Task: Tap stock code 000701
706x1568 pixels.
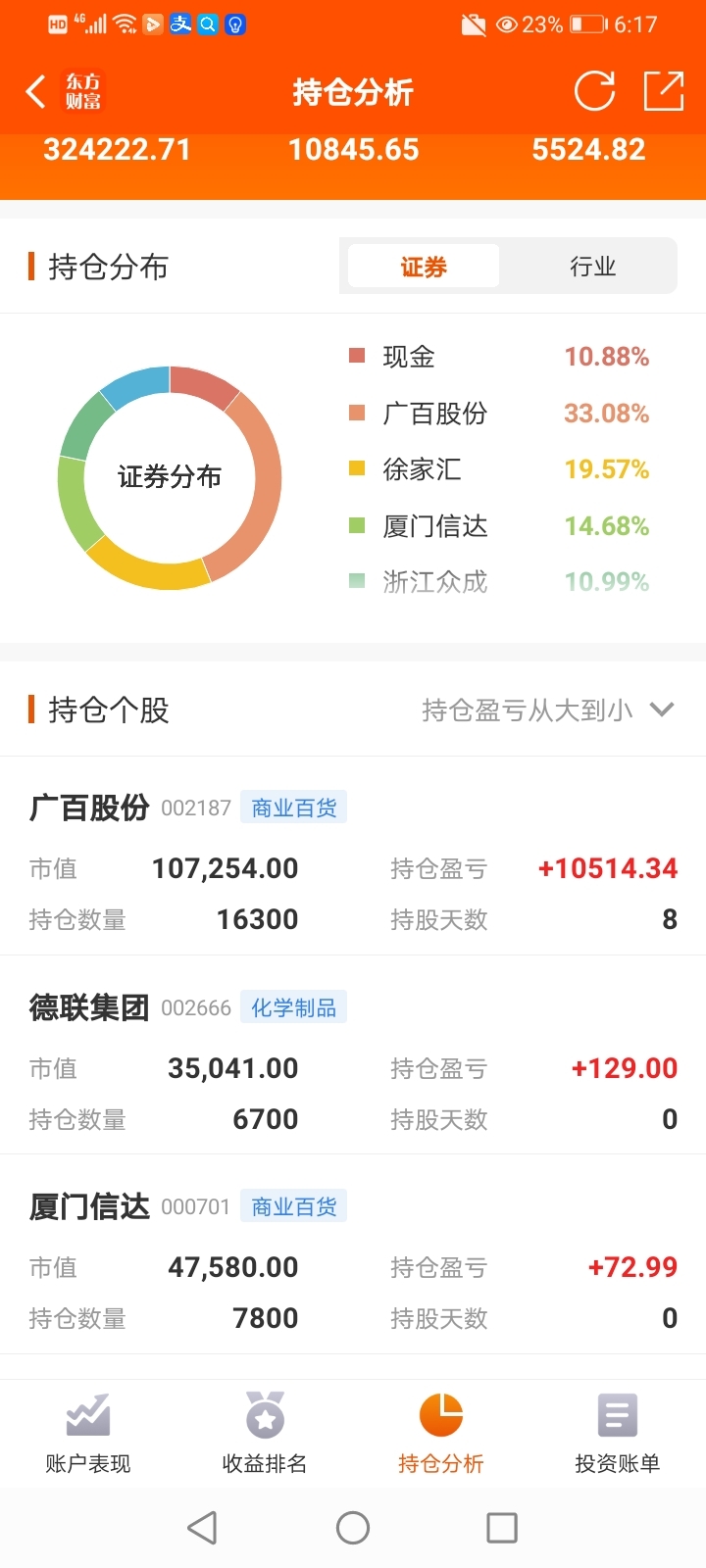Action: pos(195,1206)
